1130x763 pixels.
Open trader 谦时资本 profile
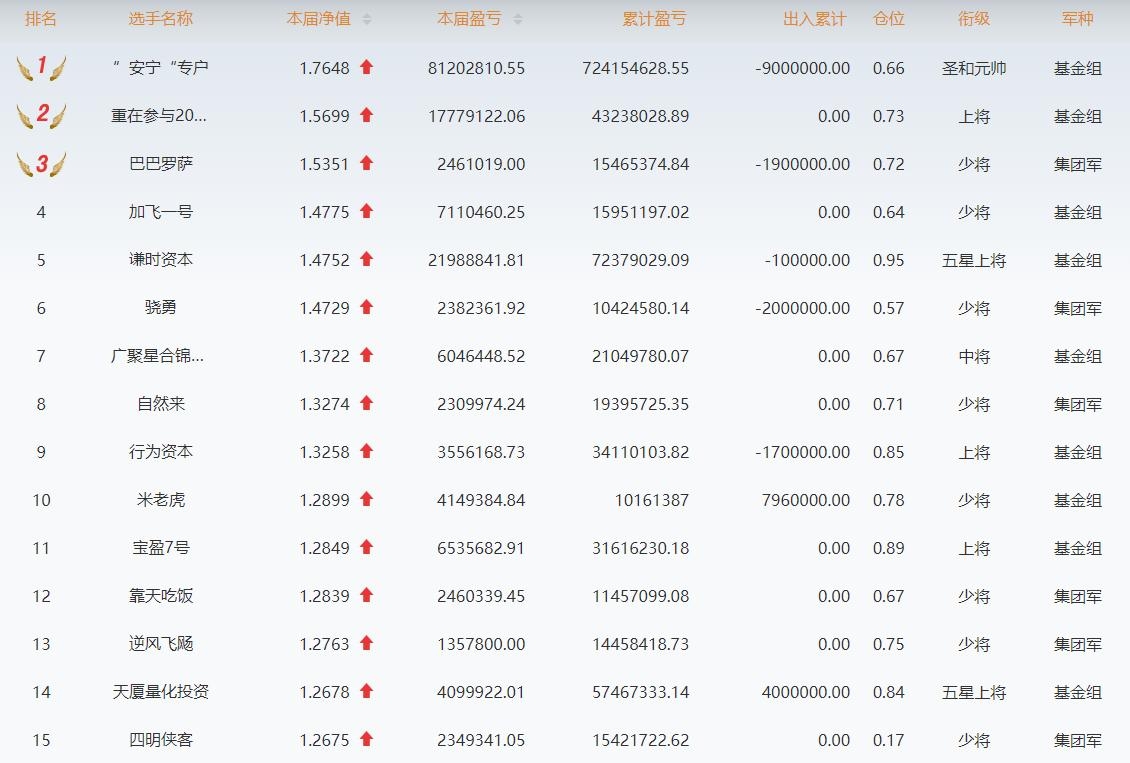160,260
